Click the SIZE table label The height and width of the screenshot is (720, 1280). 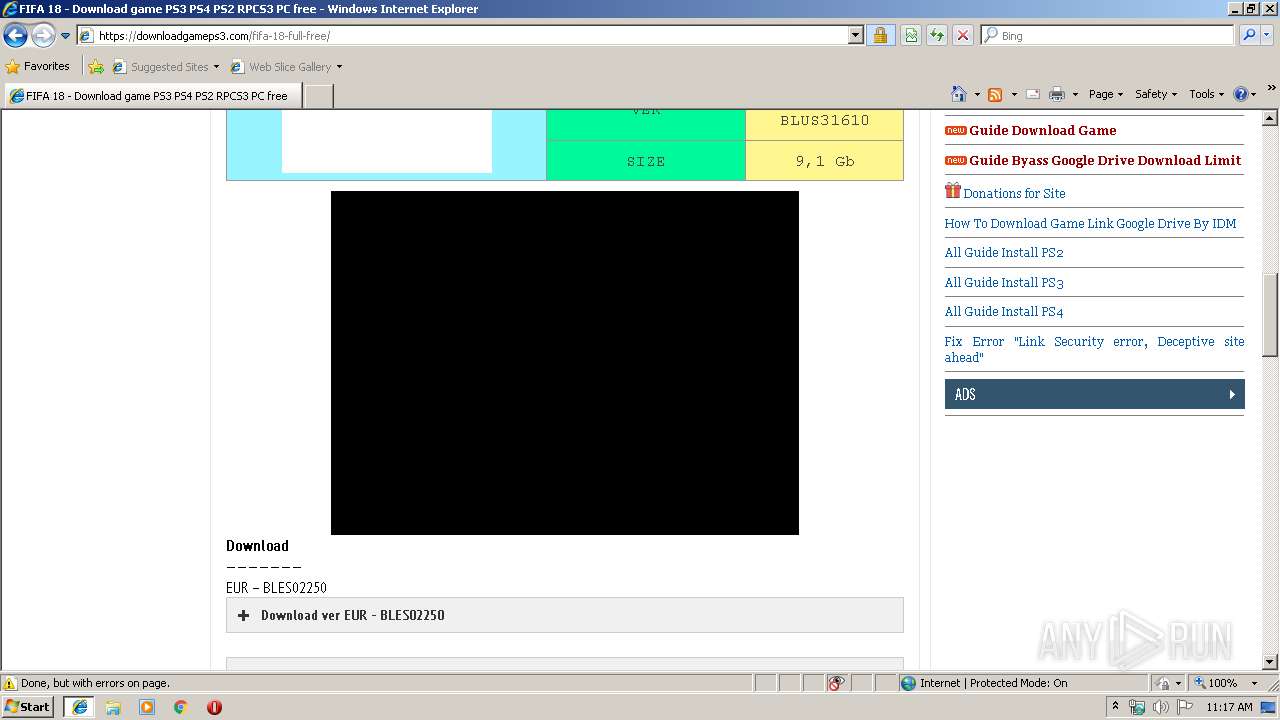pos(646,161)
